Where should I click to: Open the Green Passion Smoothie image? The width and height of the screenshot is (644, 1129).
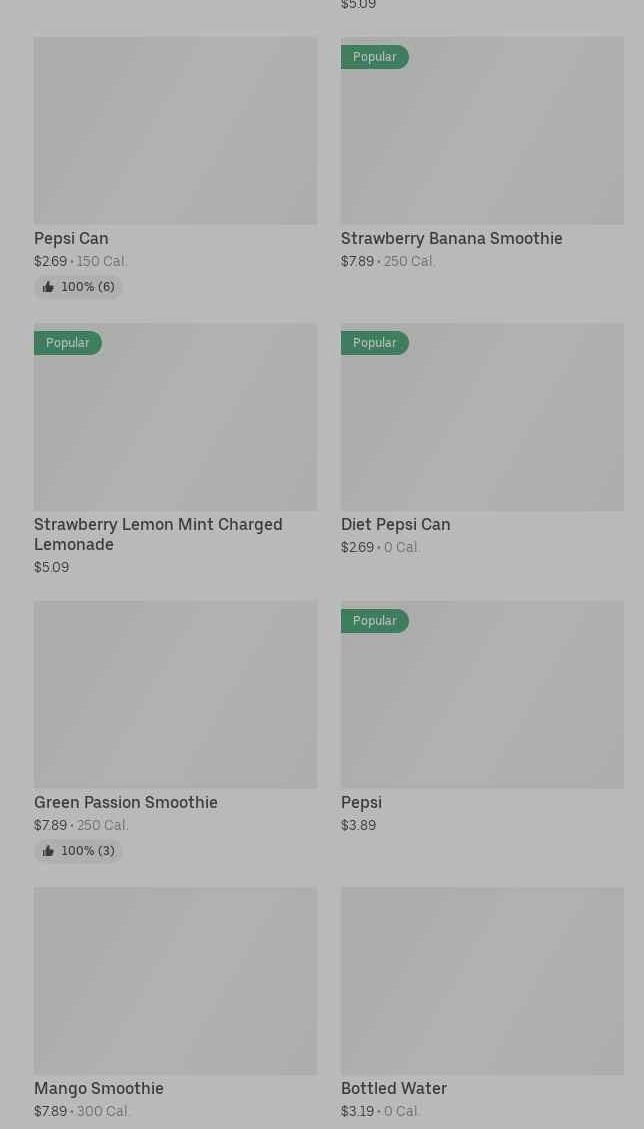pos(175,694)
